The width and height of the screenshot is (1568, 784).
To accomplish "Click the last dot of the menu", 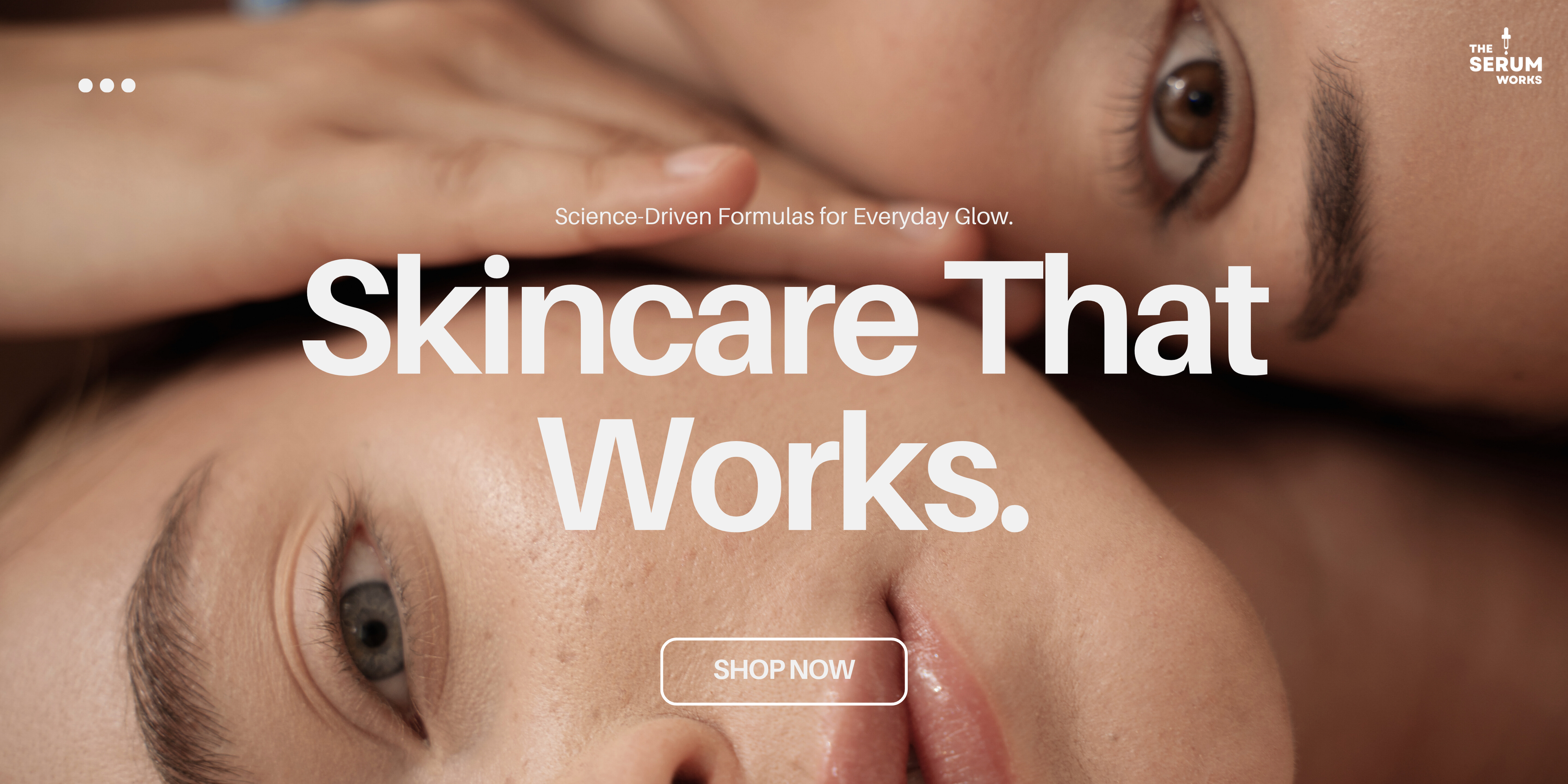I will (129, 85).
